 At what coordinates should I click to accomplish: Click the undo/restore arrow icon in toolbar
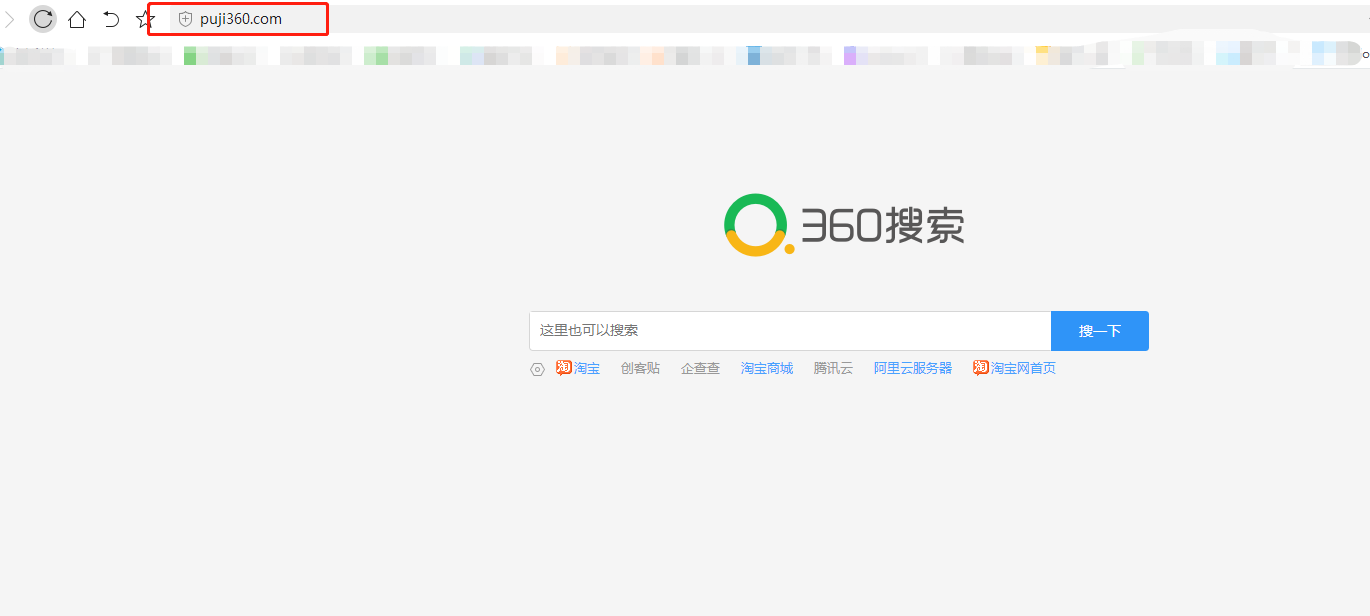(x=111, y=19)
